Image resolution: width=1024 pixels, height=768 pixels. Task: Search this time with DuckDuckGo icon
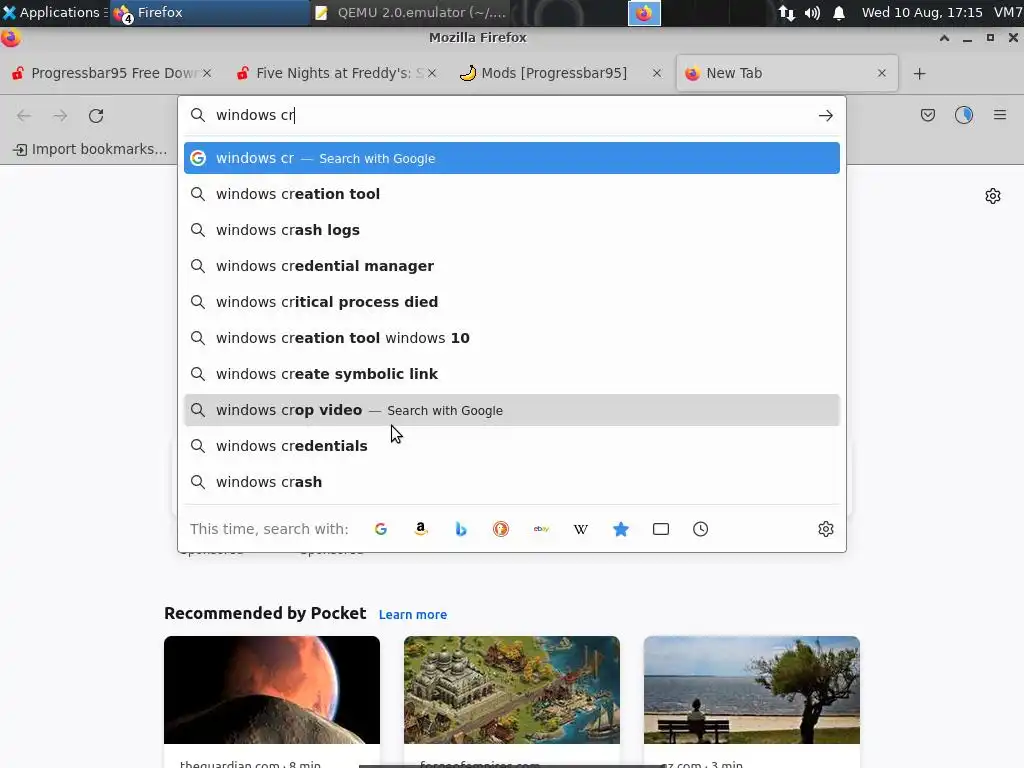[501, 529]
